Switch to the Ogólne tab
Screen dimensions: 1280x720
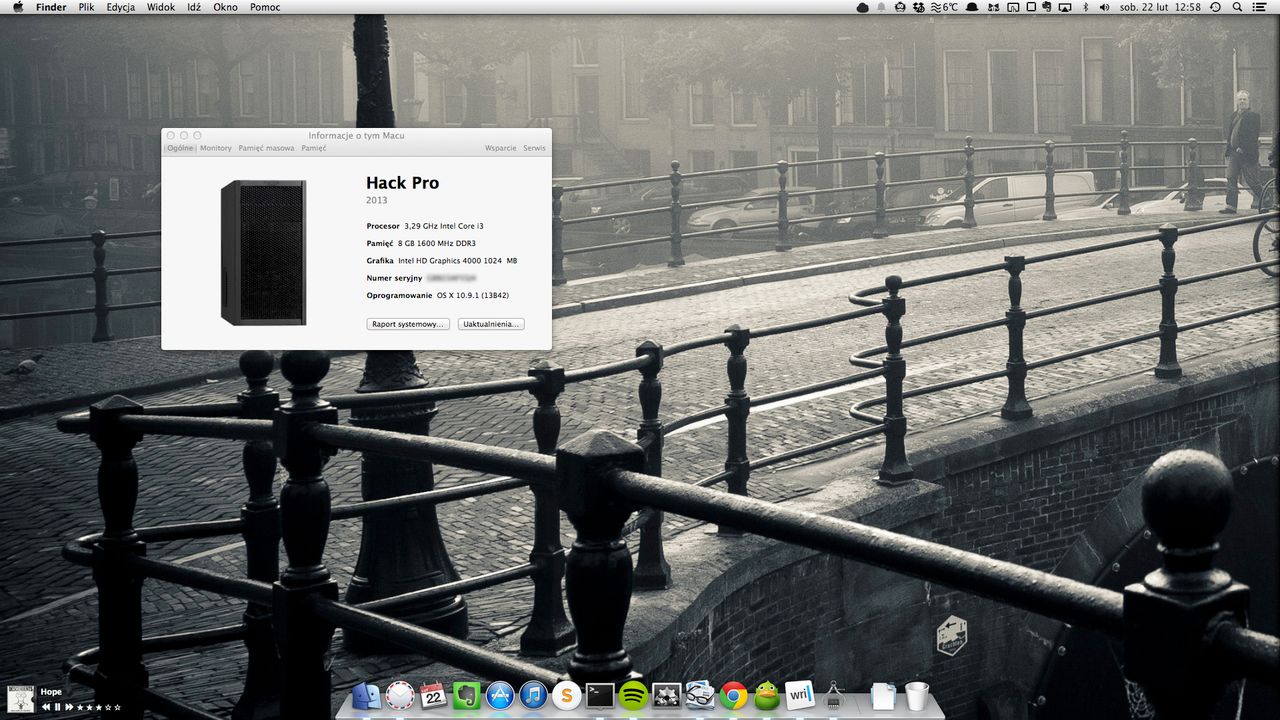pos(181,148)
